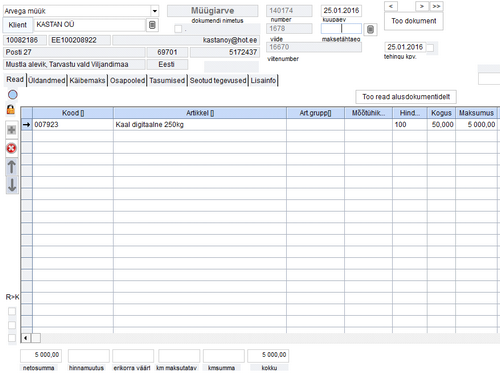
Task: Click the registry code field 10082186
Action: tap(25, 40)
